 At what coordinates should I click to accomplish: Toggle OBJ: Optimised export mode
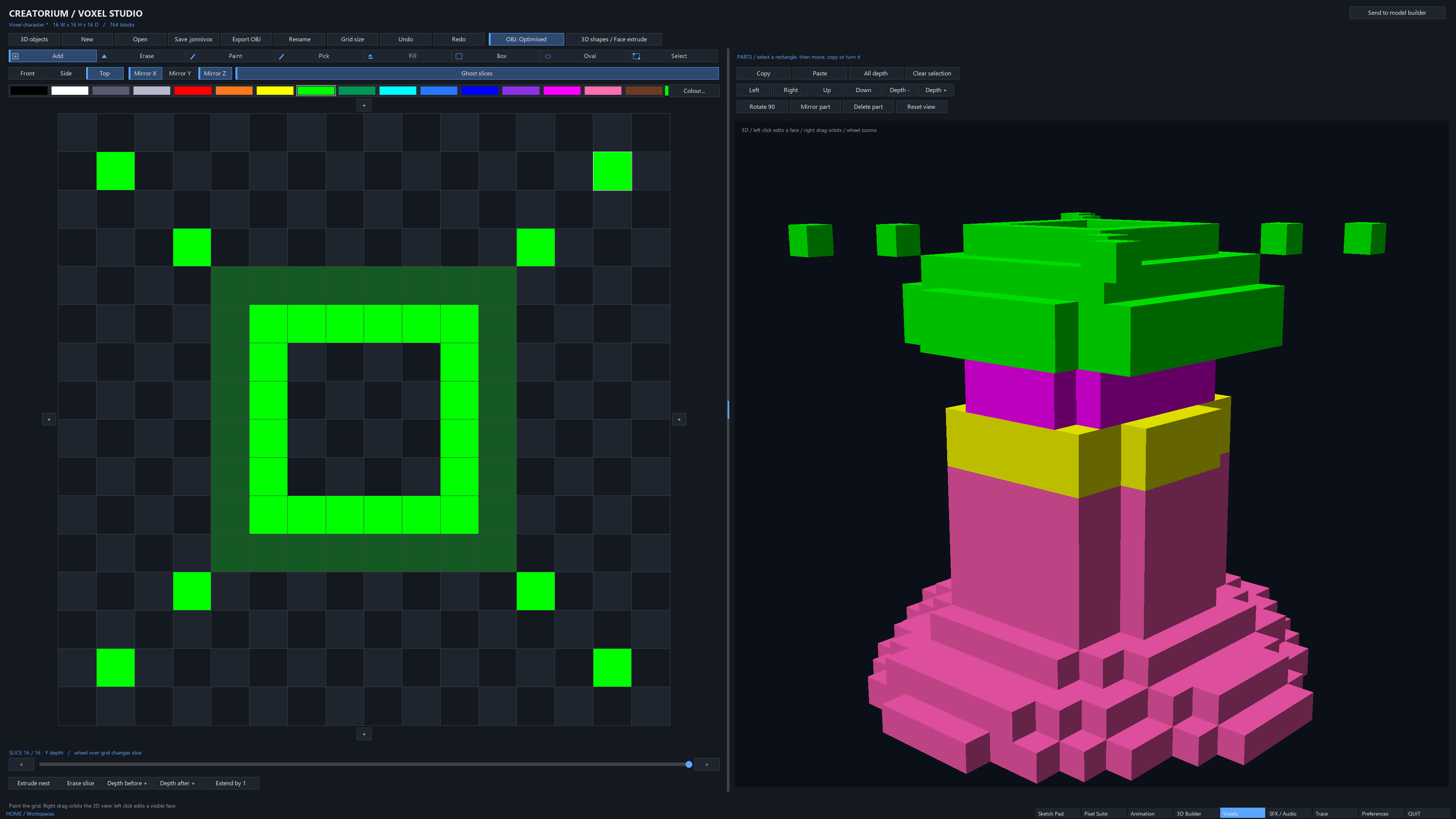point(526,39)
